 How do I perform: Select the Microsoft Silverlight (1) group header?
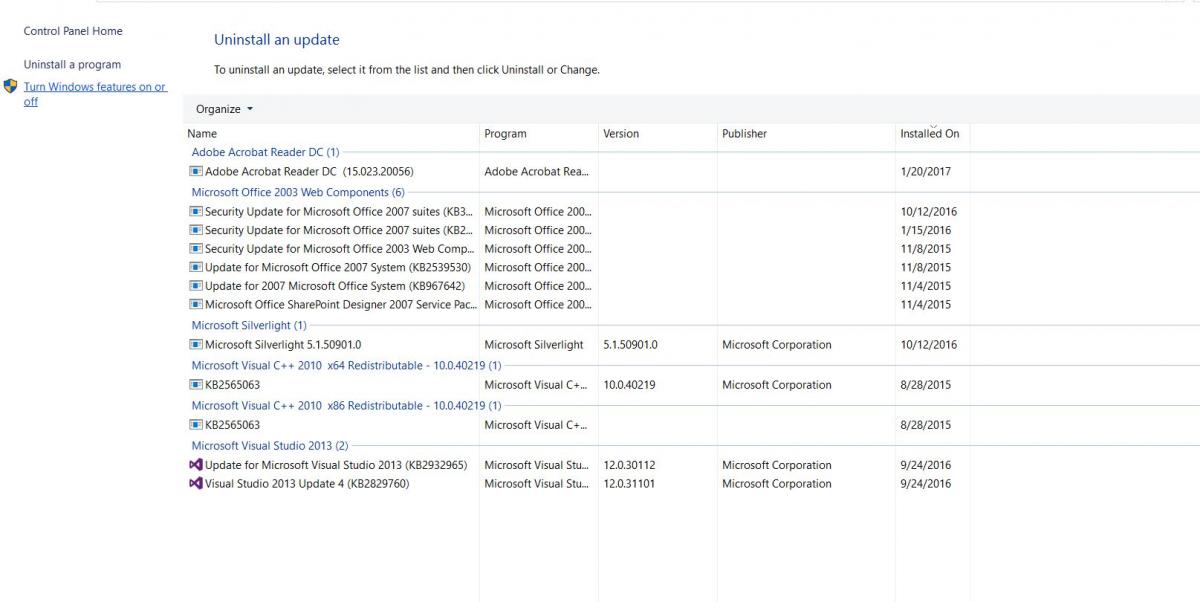(249, 325)
